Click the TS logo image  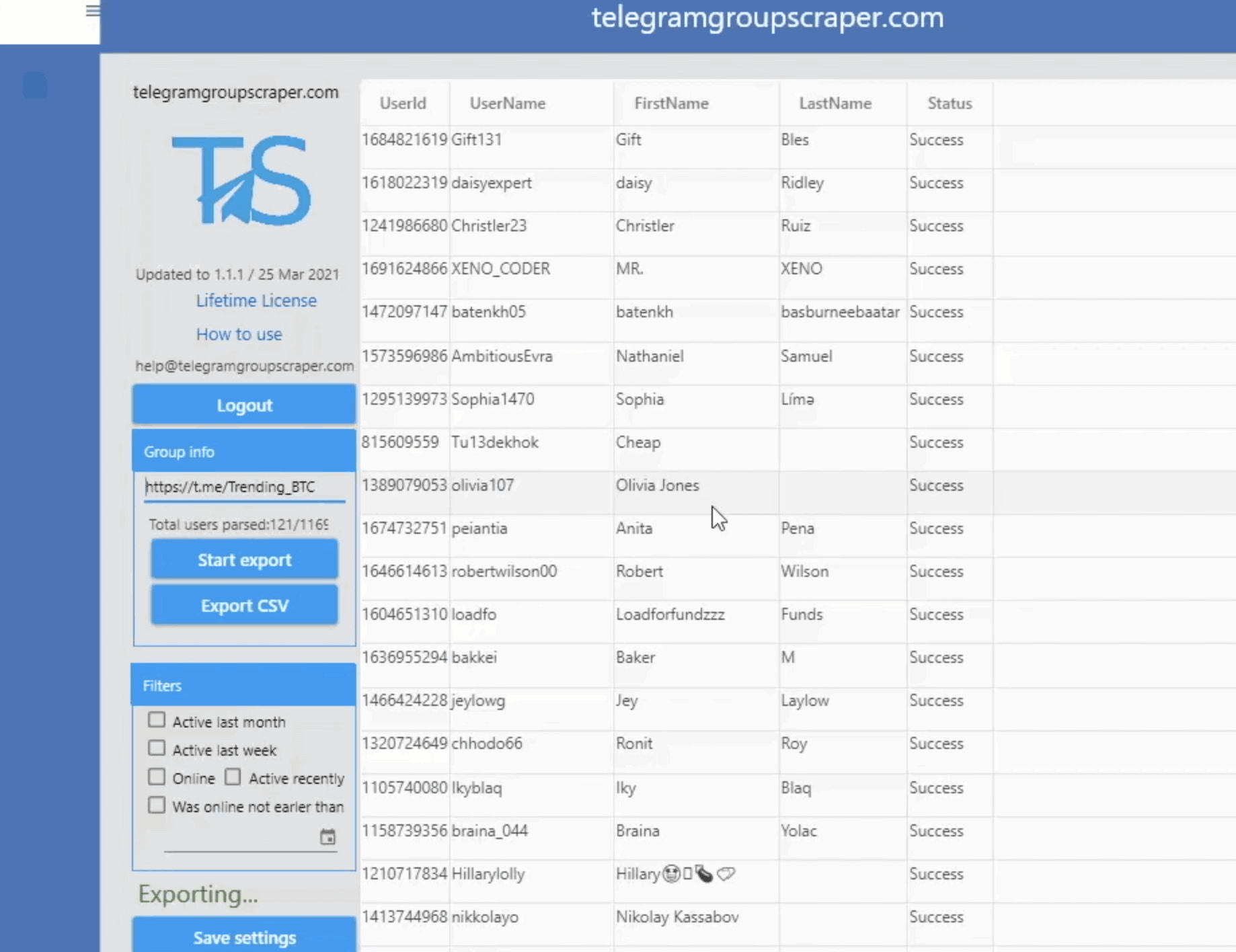[241, 180]
